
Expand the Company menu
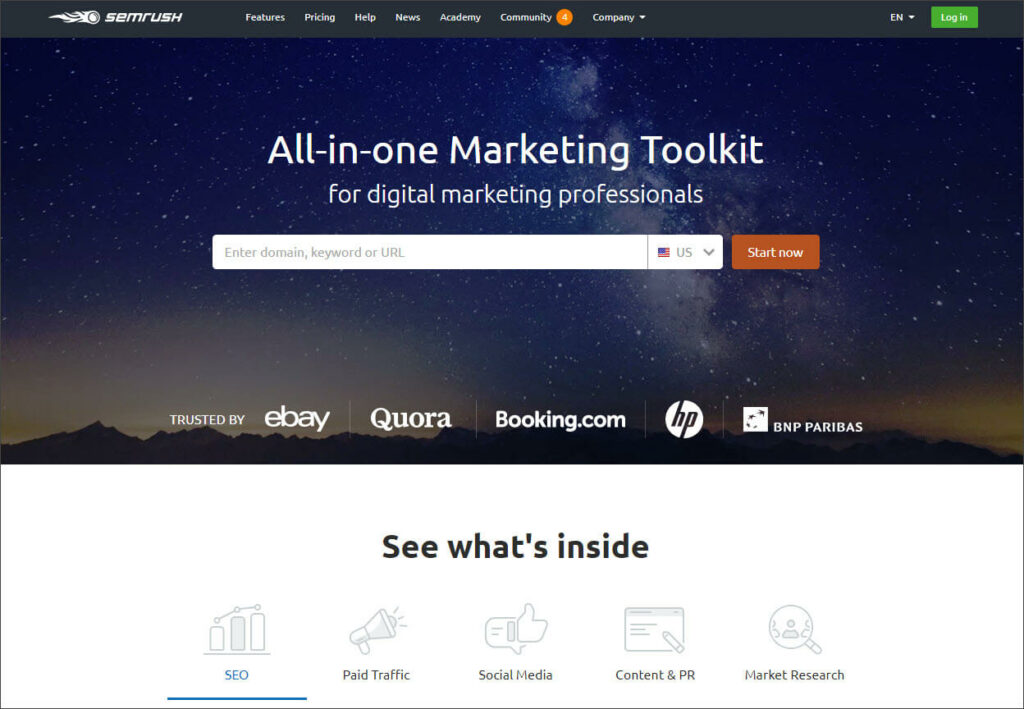click(618, 18)
